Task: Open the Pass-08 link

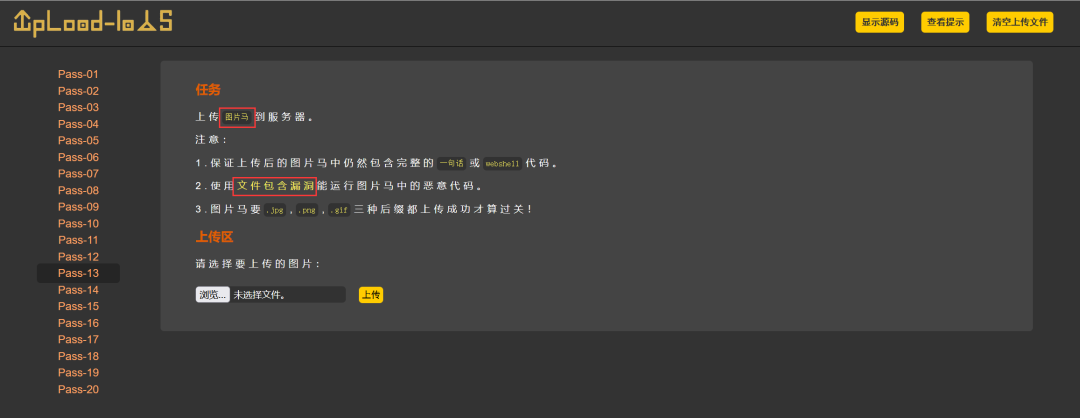Action: point(78,190)
